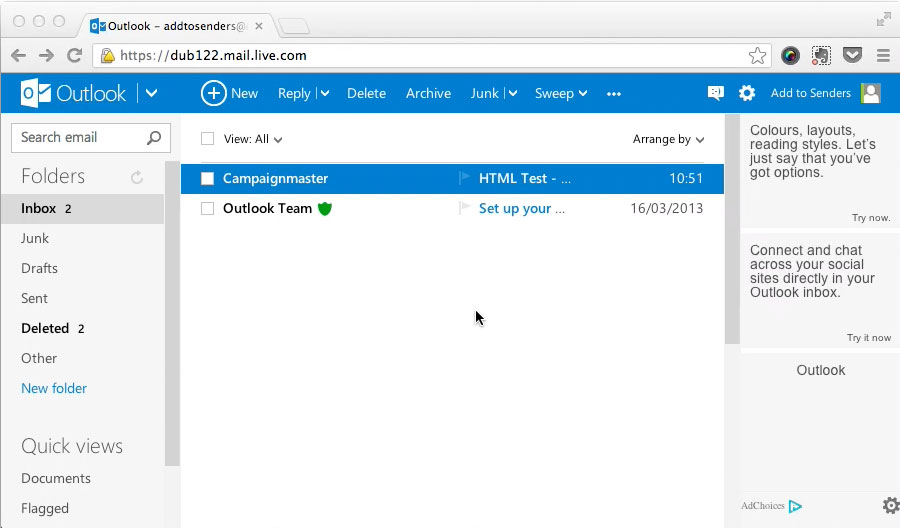900x528 pixels.
Task: Click the profile avatar picture
Action: 871,93
